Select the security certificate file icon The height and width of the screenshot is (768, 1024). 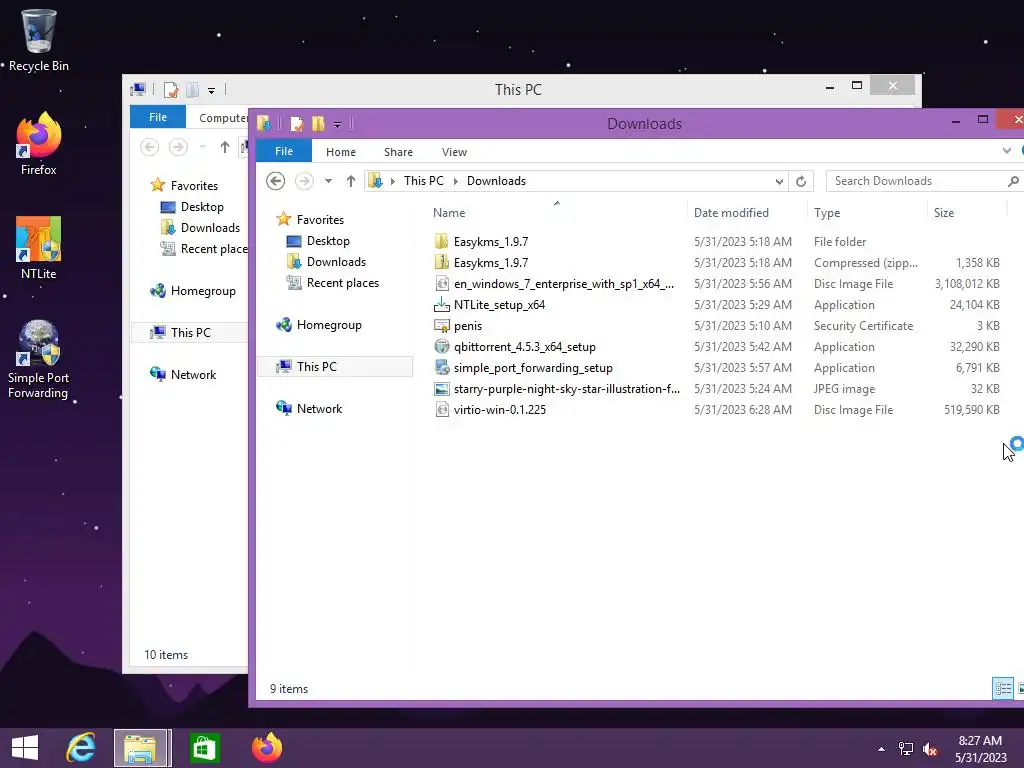click(442, 325)
